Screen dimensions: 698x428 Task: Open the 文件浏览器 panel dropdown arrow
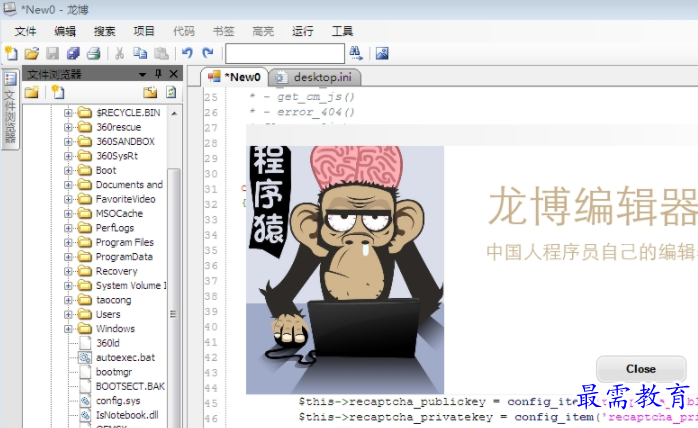143,74
